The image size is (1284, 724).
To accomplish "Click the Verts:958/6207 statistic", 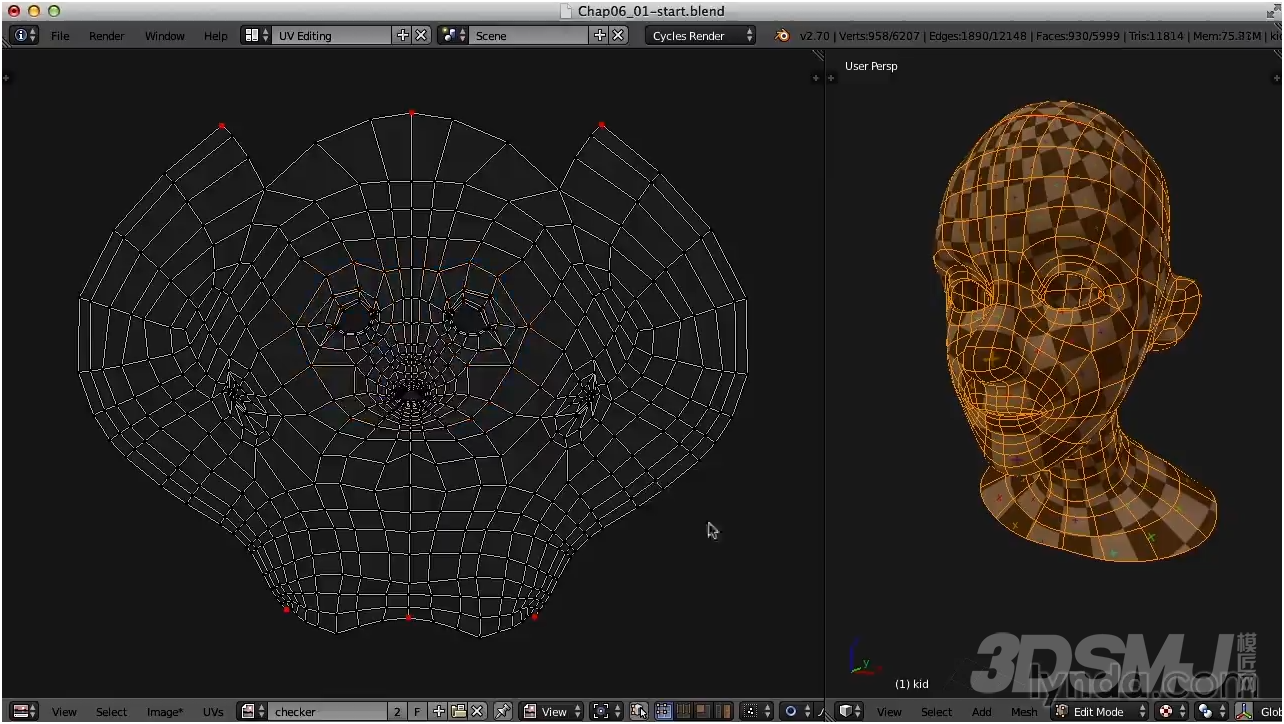I will point(880,35).
